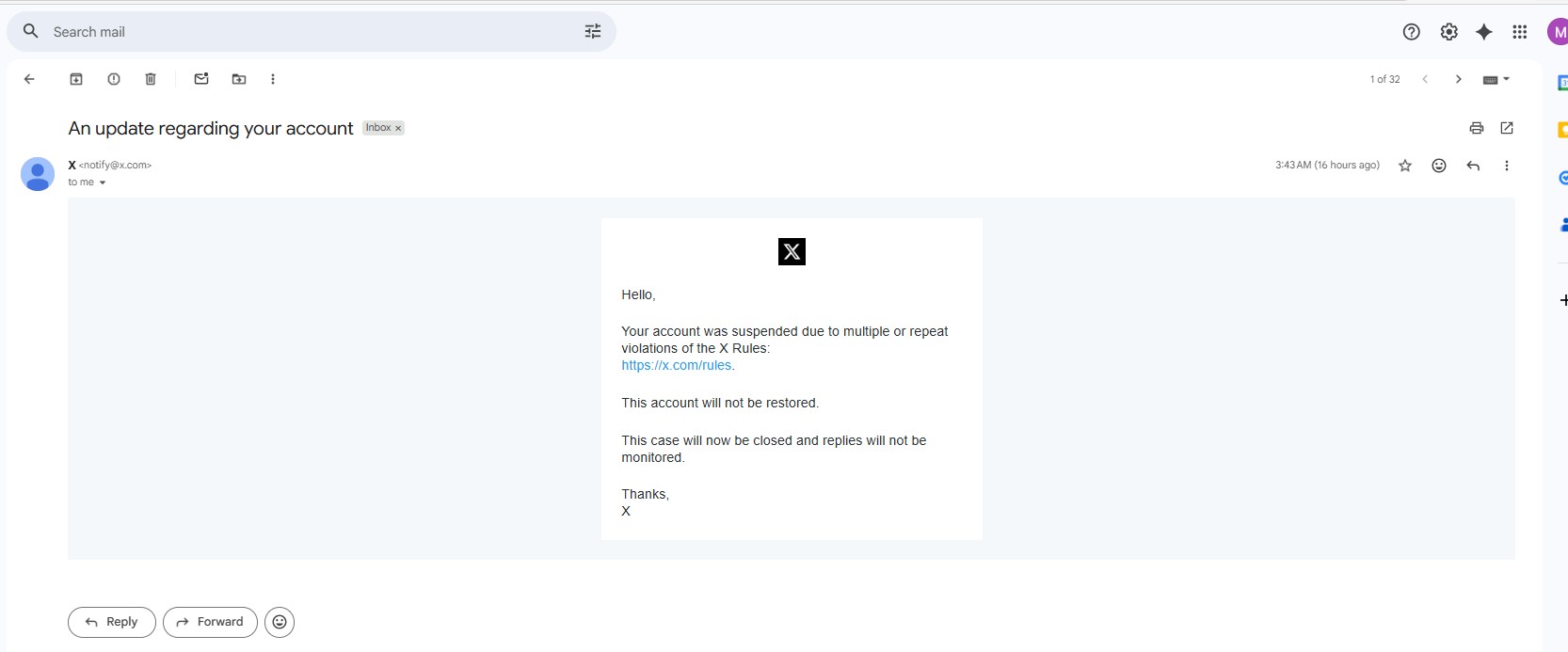Report this email as spam

click(x=114, y=79)
